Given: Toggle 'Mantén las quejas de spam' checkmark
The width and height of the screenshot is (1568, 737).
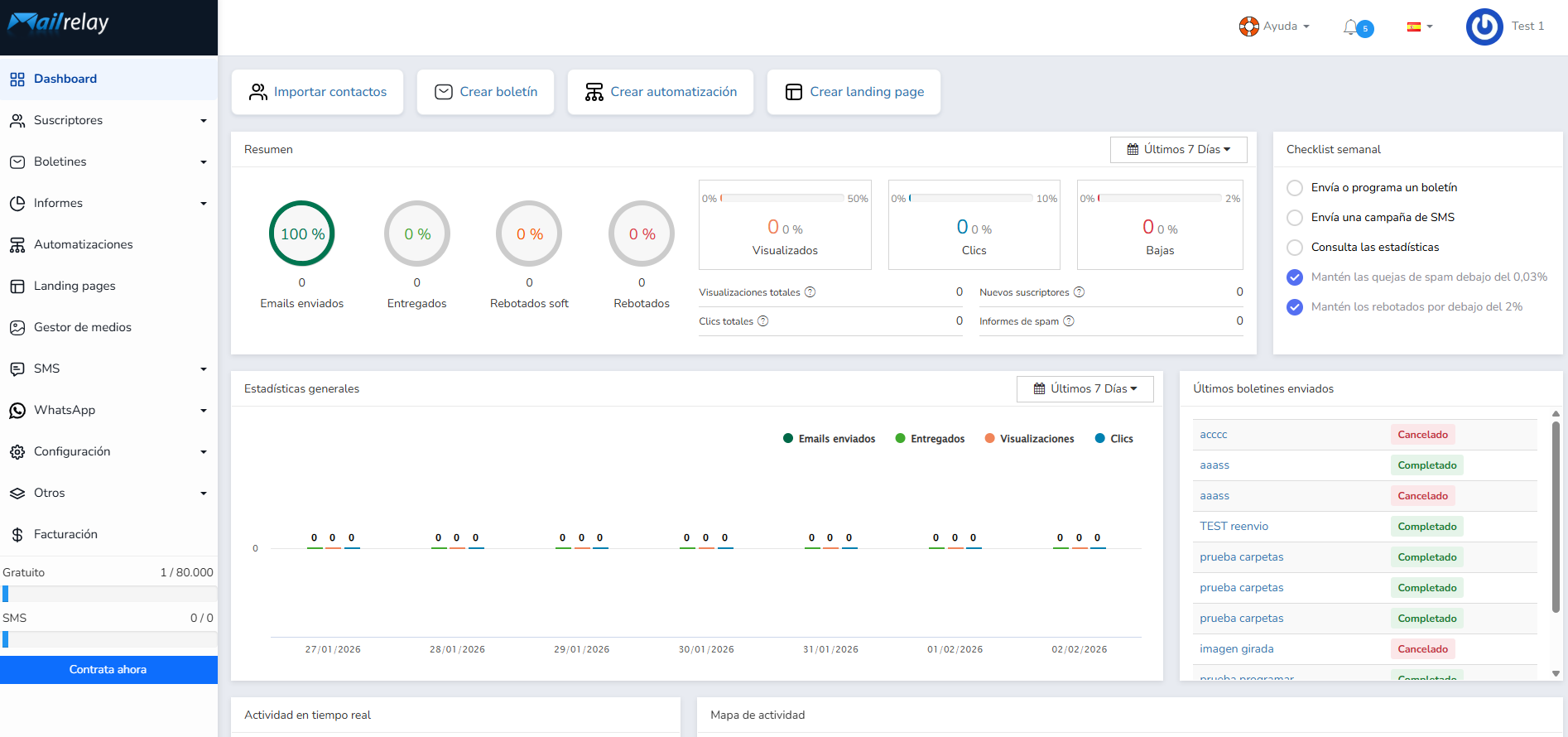Looking at the screenshot, I should coord(1295,277).
